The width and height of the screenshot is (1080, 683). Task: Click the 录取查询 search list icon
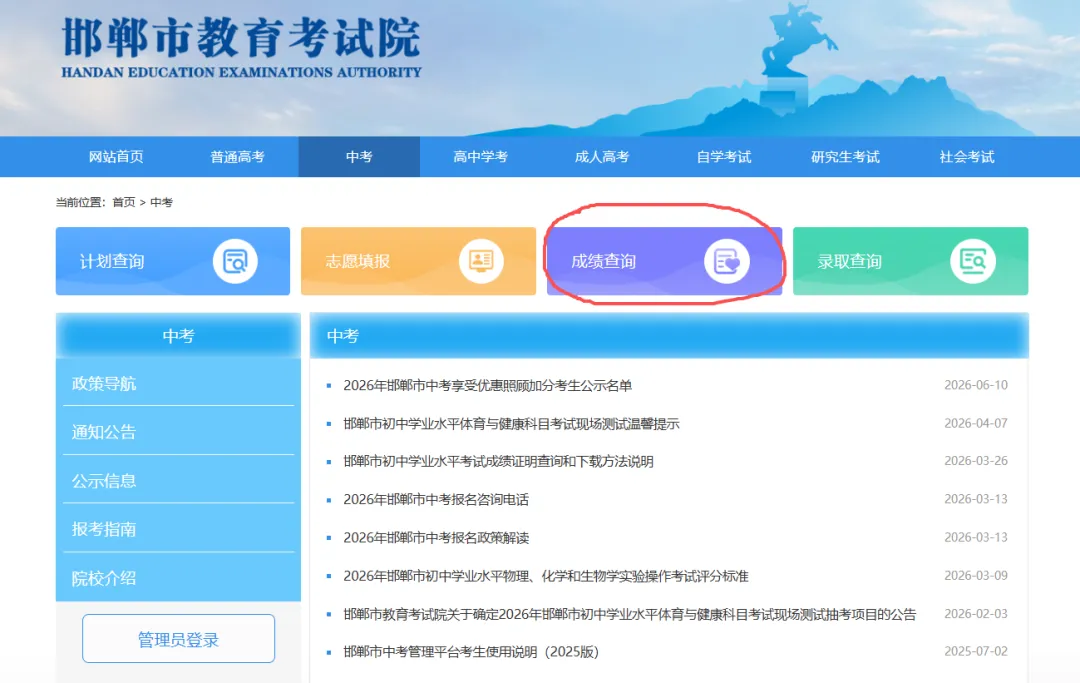(973, 261)
